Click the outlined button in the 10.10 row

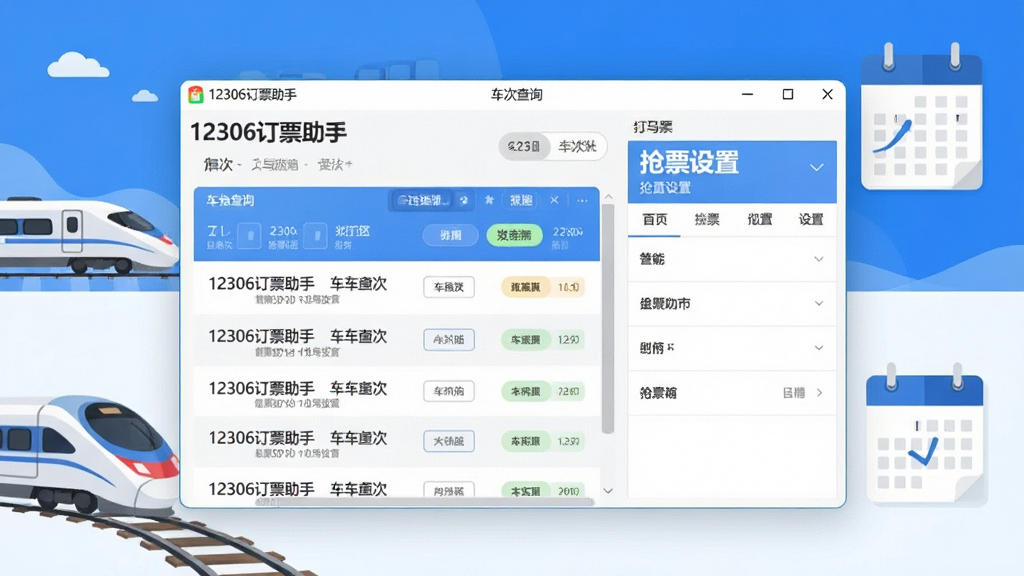coord(449,287)
